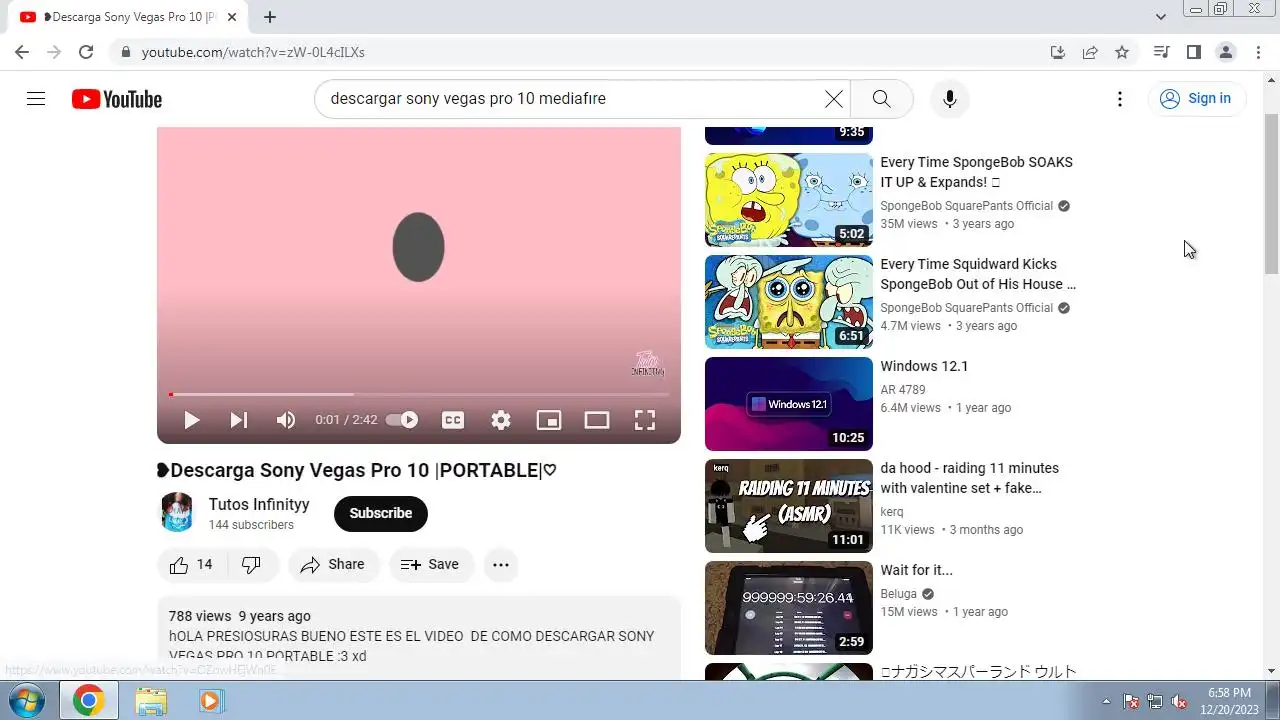Play the video

coord(191,420)
